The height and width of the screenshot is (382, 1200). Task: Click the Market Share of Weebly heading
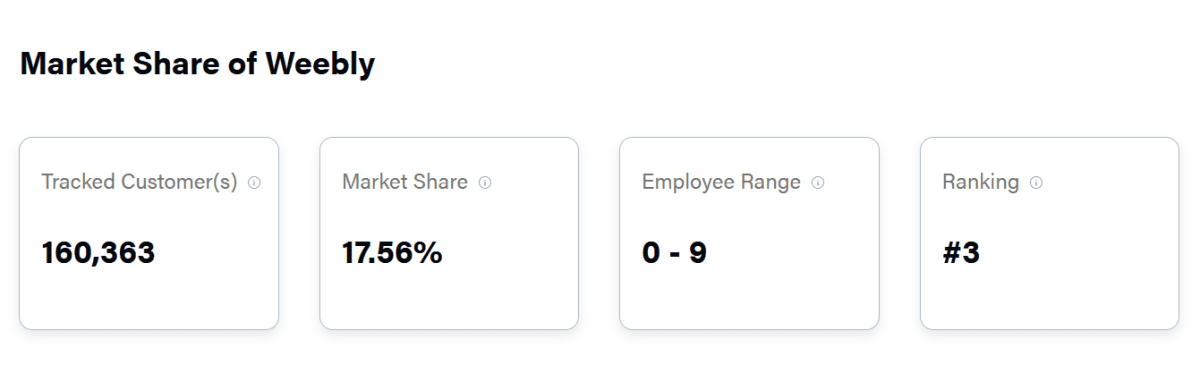(x=198, y=64)
